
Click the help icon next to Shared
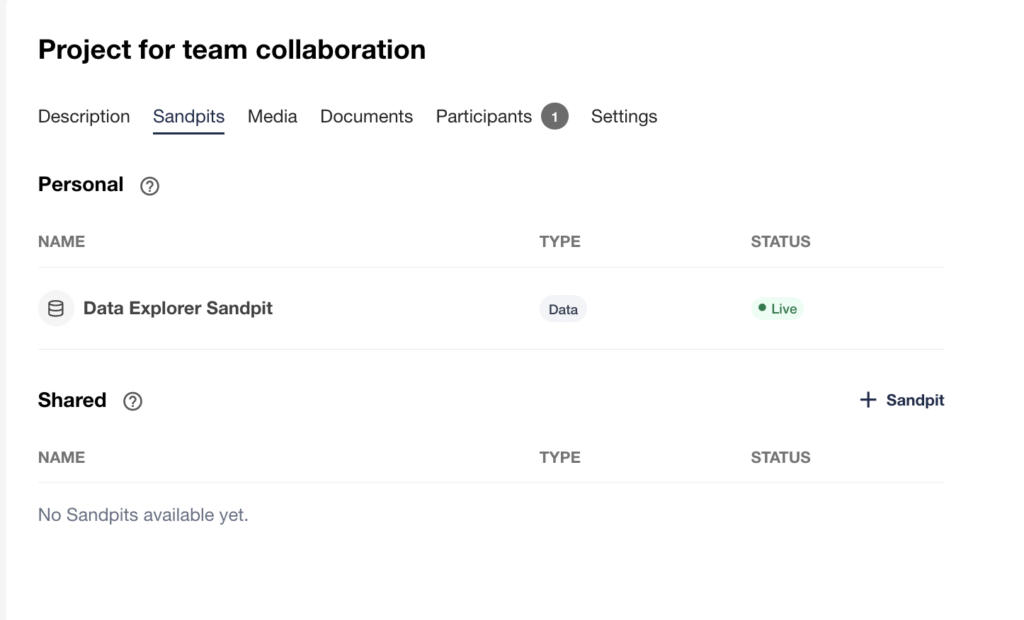[132, 401]
